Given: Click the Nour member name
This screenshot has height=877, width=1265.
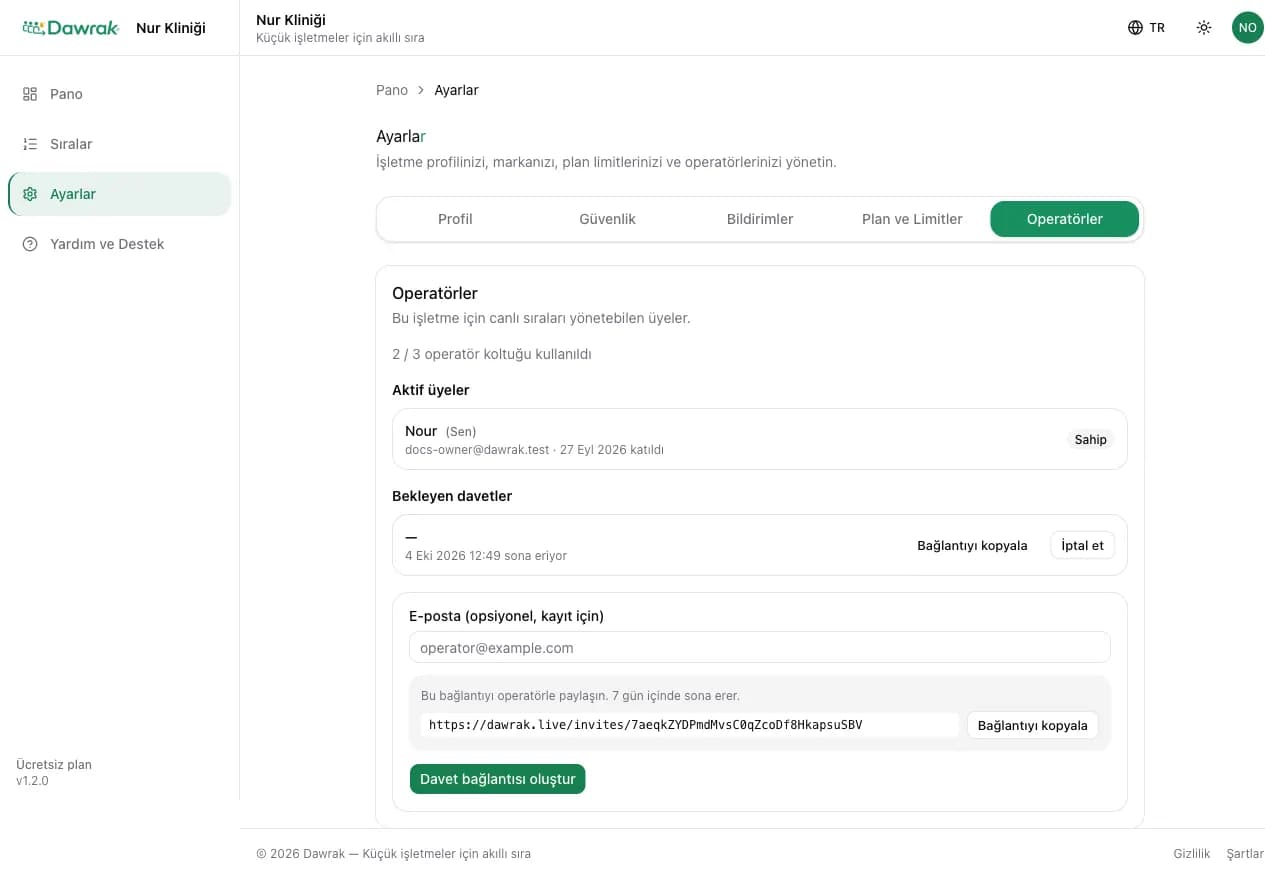Looking at the screenshot, I should tap(421, 431).
